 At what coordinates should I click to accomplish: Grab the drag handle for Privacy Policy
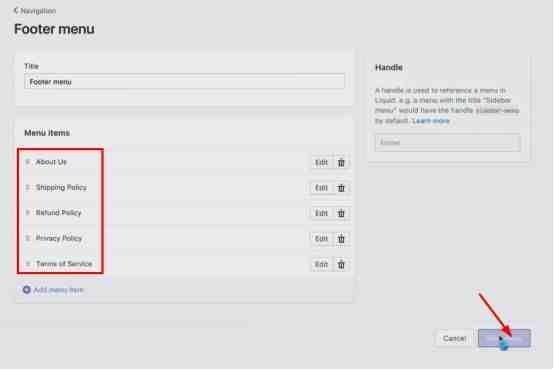(28, 239)
